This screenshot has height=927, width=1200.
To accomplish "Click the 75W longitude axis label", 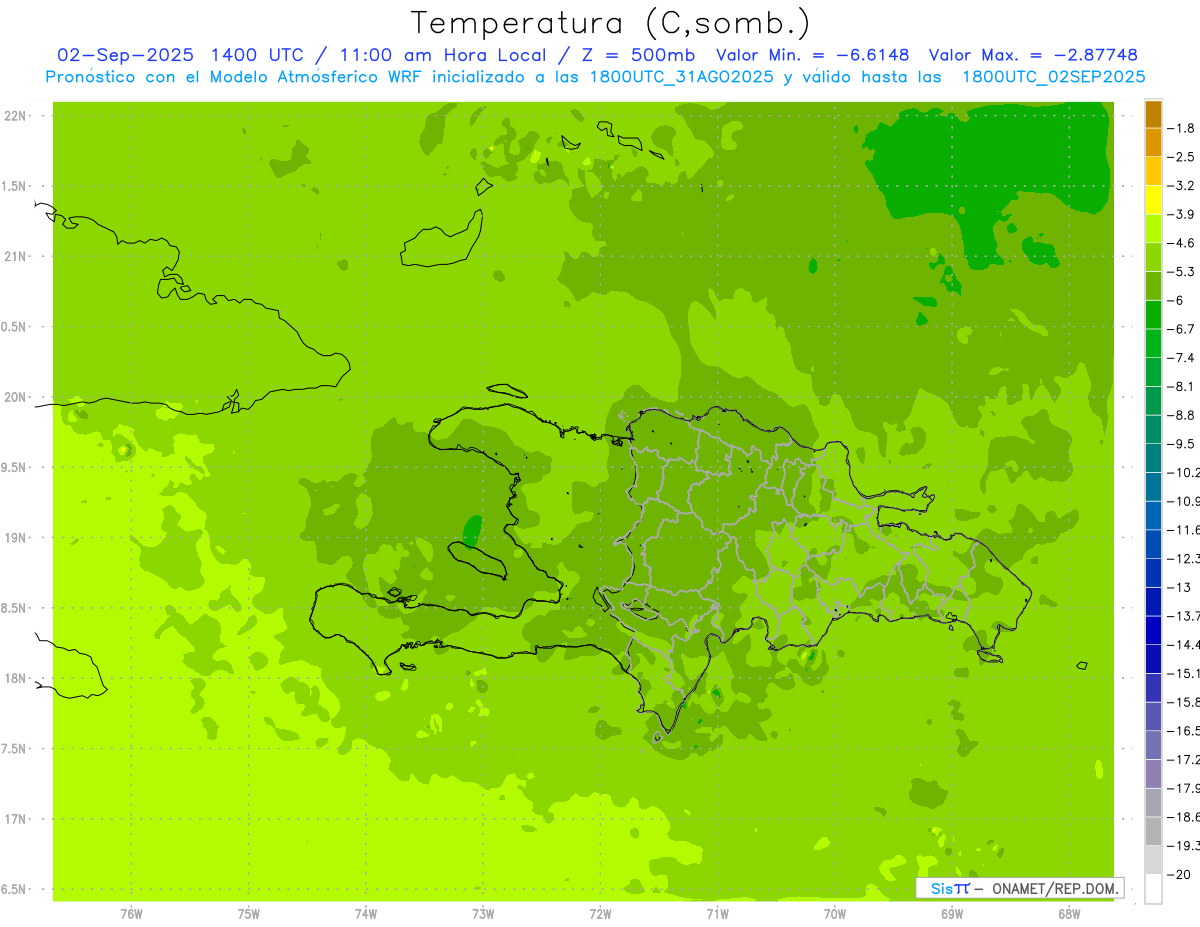I will click(x=249, y=913).
